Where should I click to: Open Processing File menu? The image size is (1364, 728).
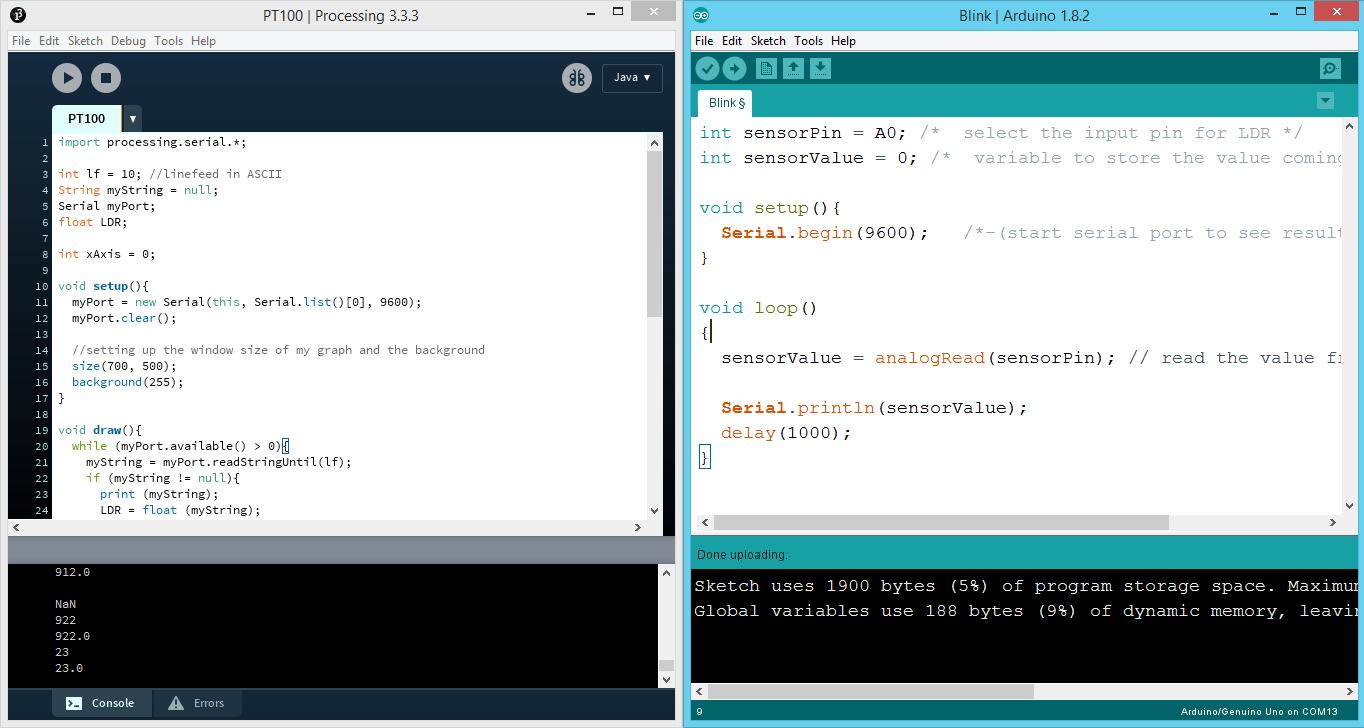coord(21,41)
